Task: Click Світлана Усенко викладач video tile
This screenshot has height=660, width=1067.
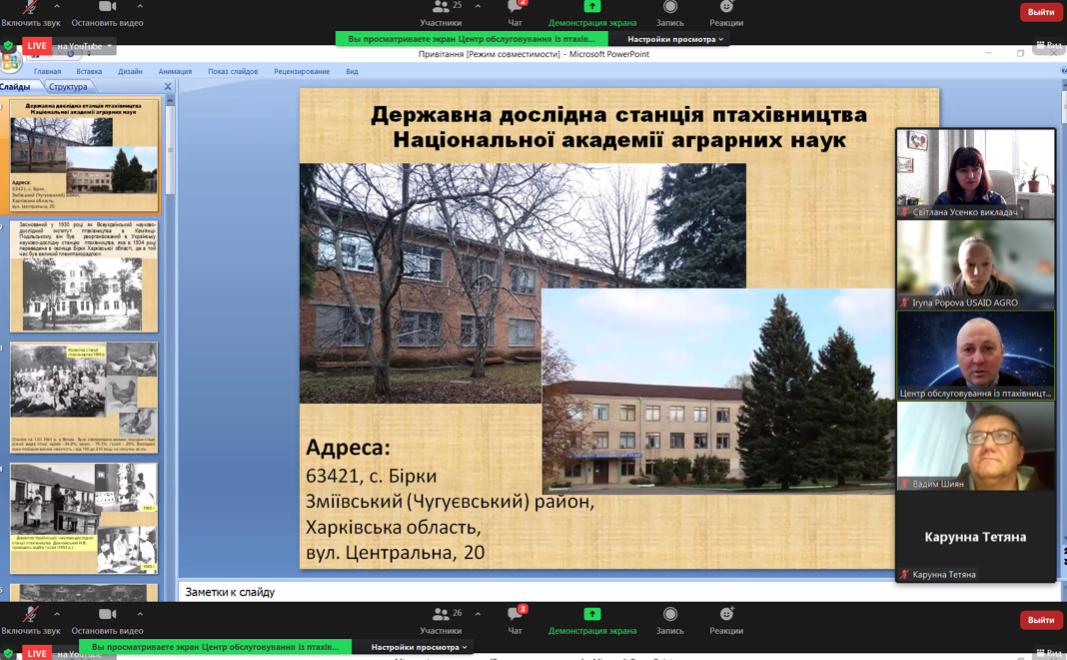Action: coord(976,174)
